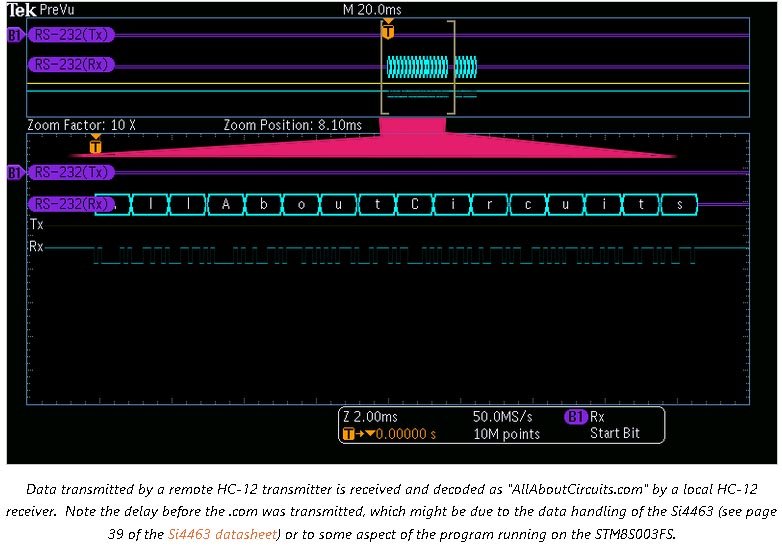Click the Tek logo

click(21, 10)
